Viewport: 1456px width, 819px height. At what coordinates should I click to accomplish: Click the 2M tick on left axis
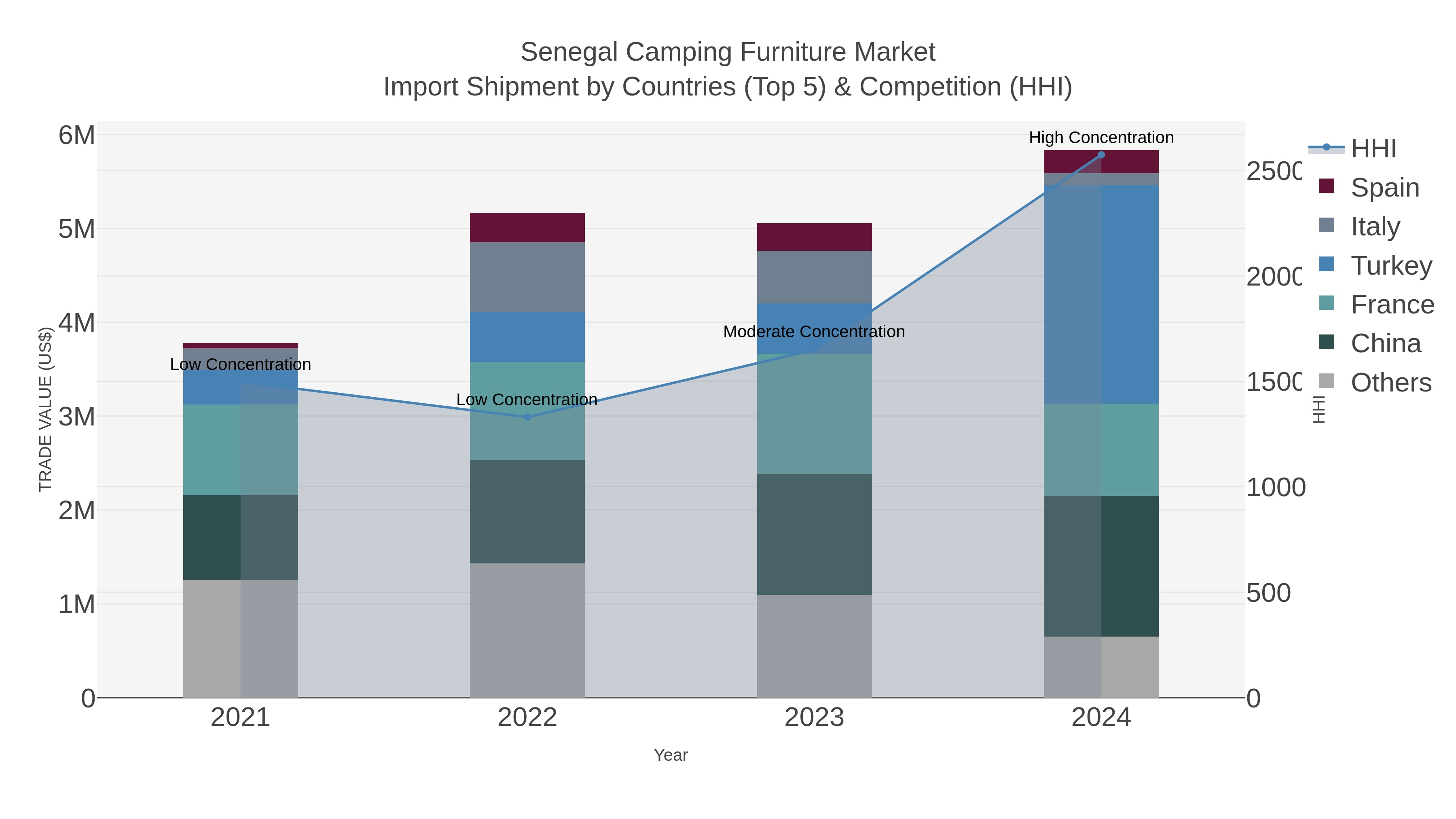[x=77, y=511]
